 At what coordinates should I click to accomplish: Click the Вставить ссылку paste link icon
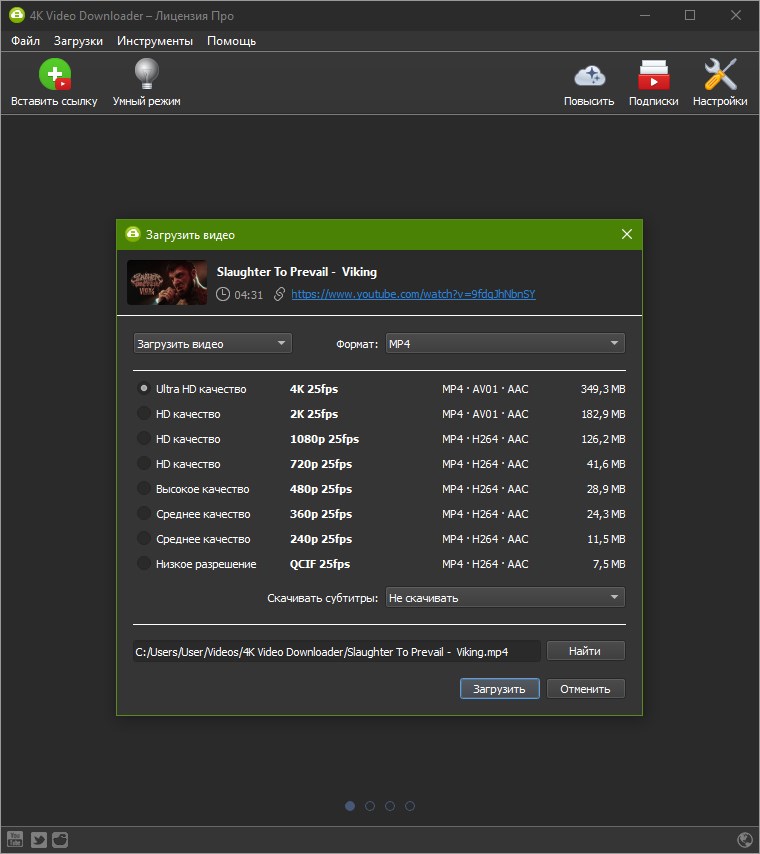(x=54, y=74)
